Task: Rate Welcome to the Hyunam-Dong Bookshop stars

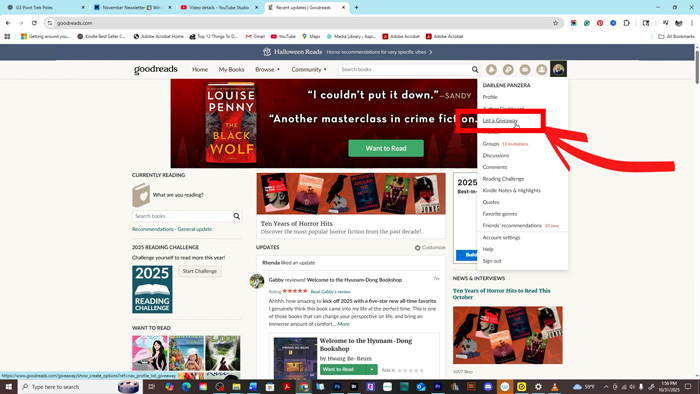Action: 410,370
